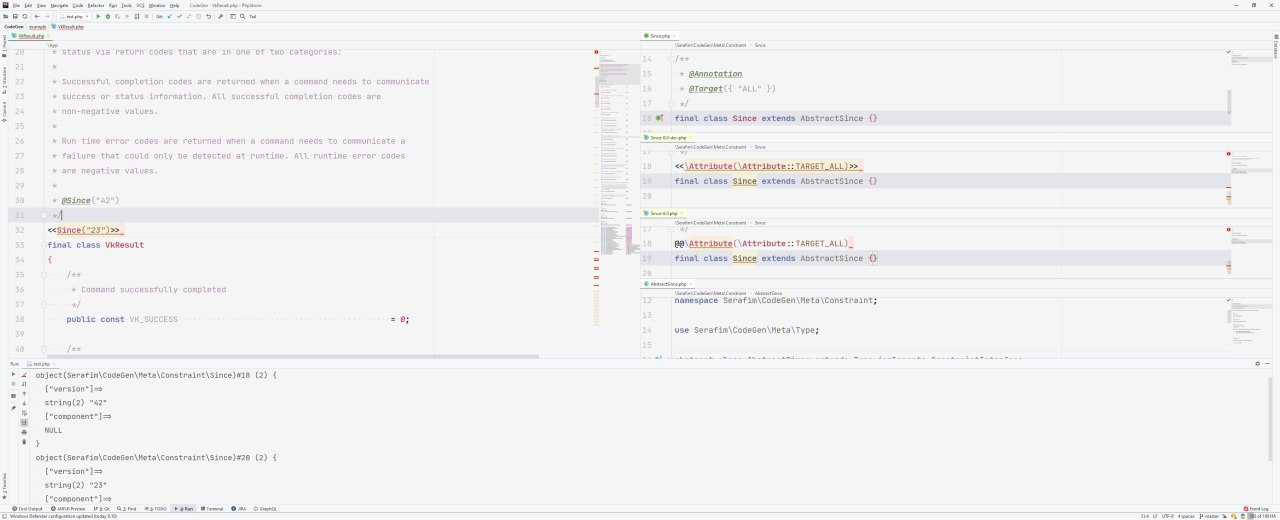Open the Git tool window
This screenshot has width=1280, height=520.
click(x=102, y=509)
